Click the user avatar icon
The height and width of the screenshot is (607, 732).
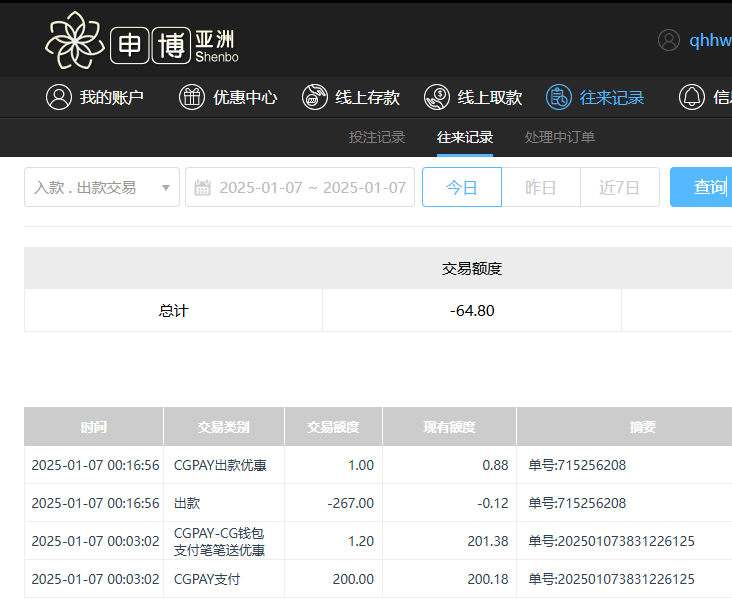pyautogui.click(x=669, y=40)
